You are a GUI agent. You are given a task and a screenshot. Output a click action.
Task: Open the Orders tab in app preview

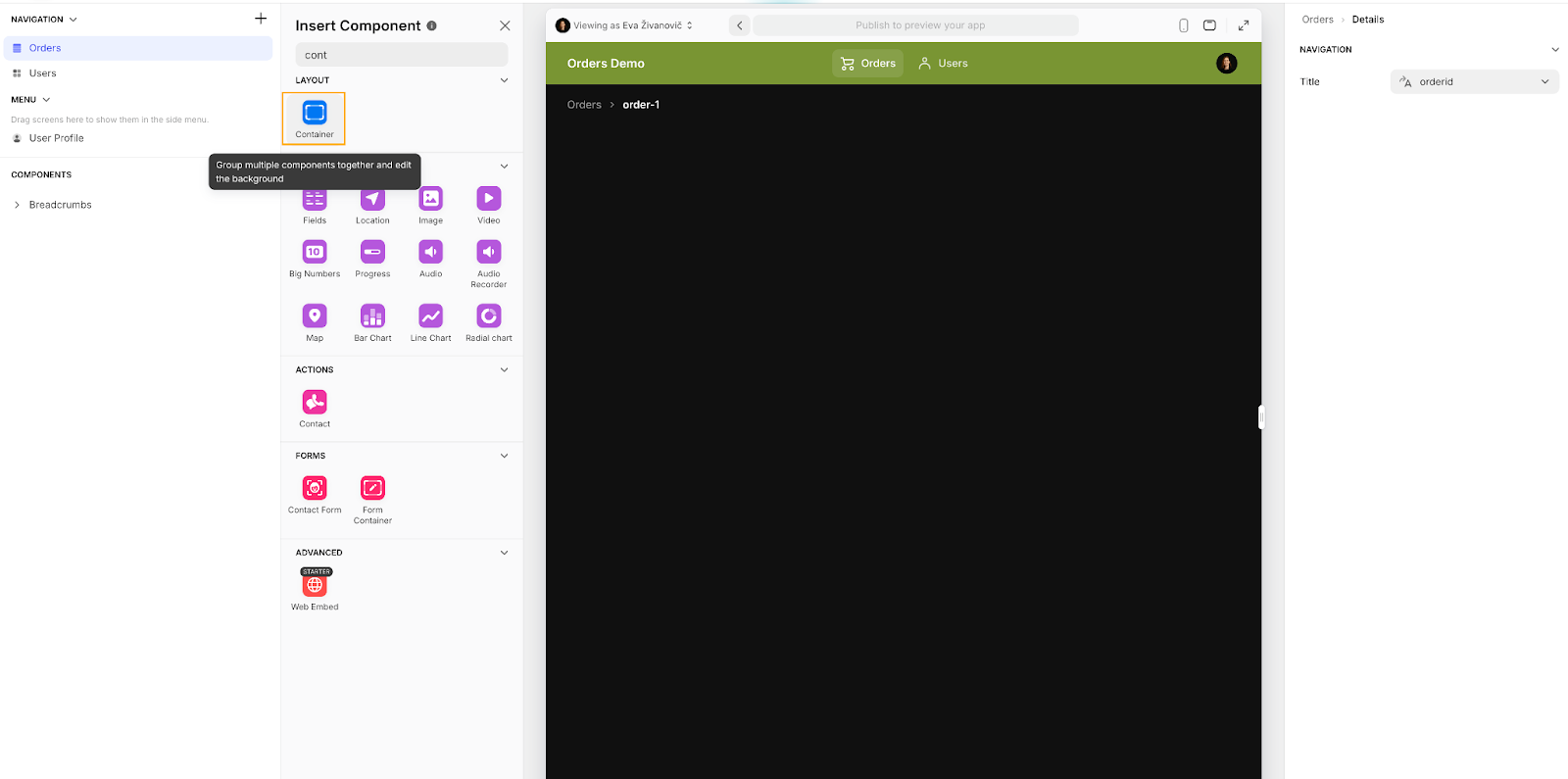(x=868, y=64)
